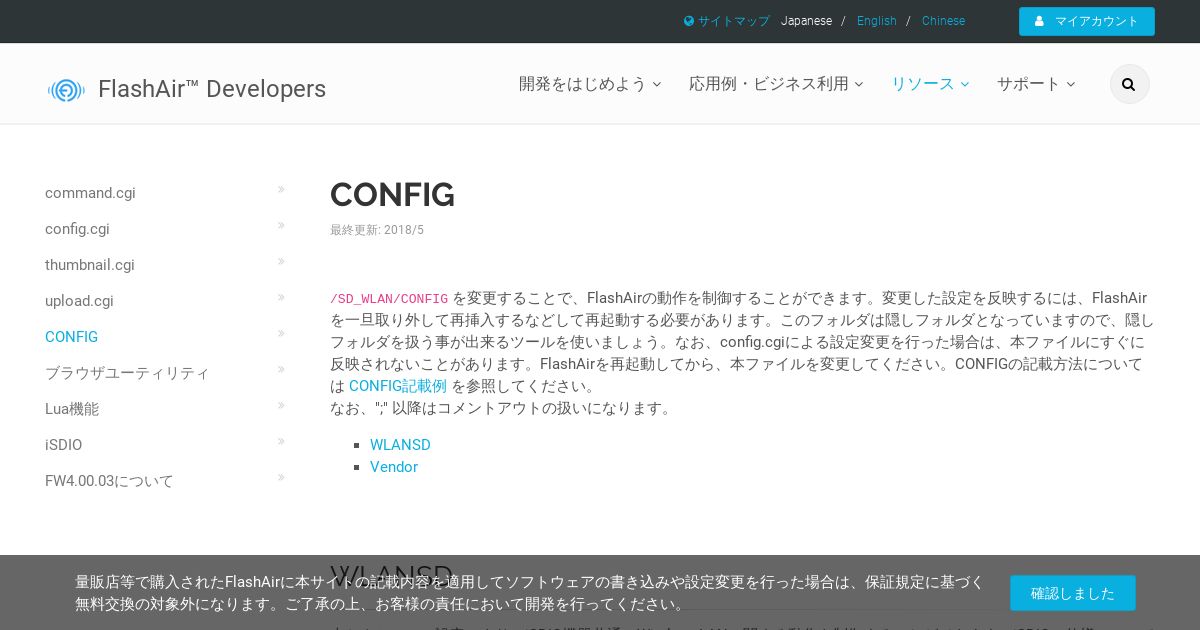Screen dimensions: 1200x630
Task: Expand the 応用例・ビジネス利用 dropdown menu
Action: click(776, 84)
